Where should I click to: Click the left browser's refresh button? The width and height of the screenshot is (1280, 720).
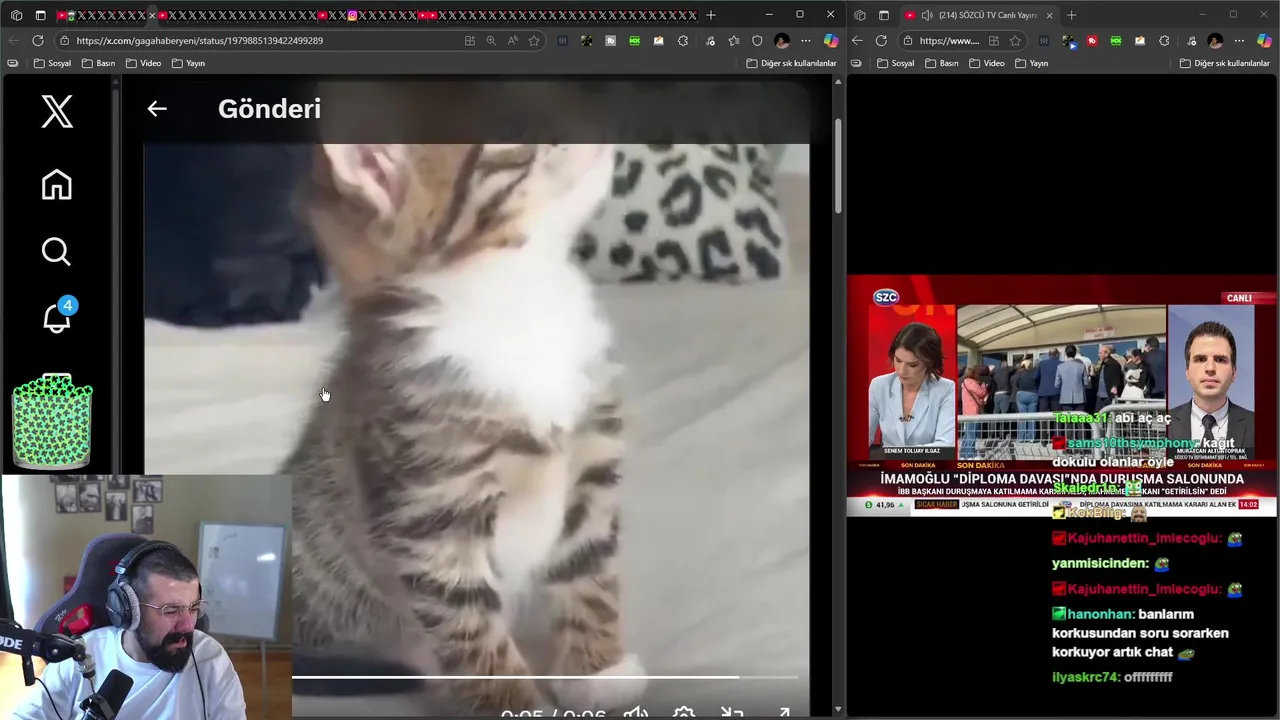click(38, 40)
